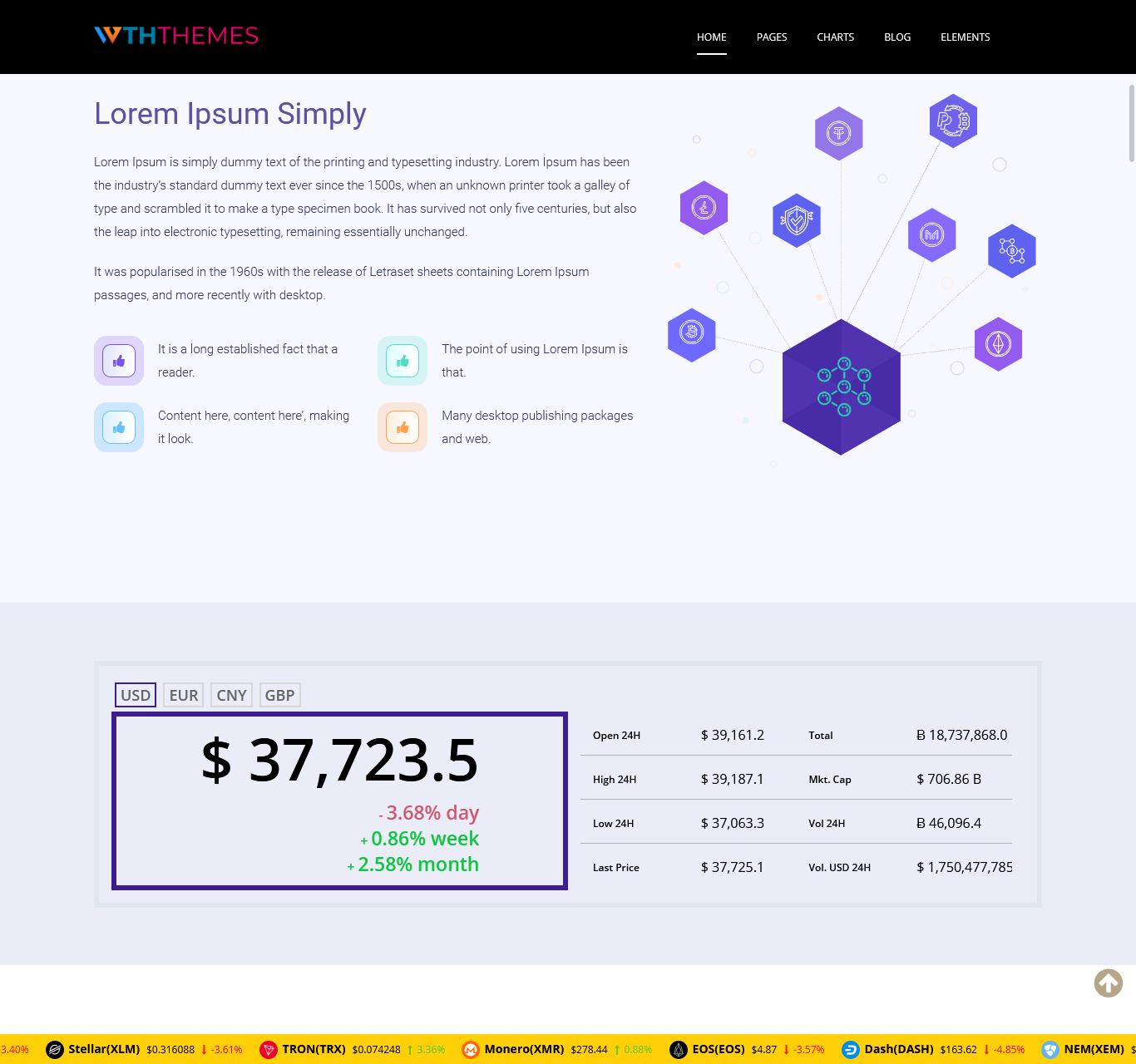Click the green thumbs-up icon
The image size is (1136, 1064).
point(403,361)
